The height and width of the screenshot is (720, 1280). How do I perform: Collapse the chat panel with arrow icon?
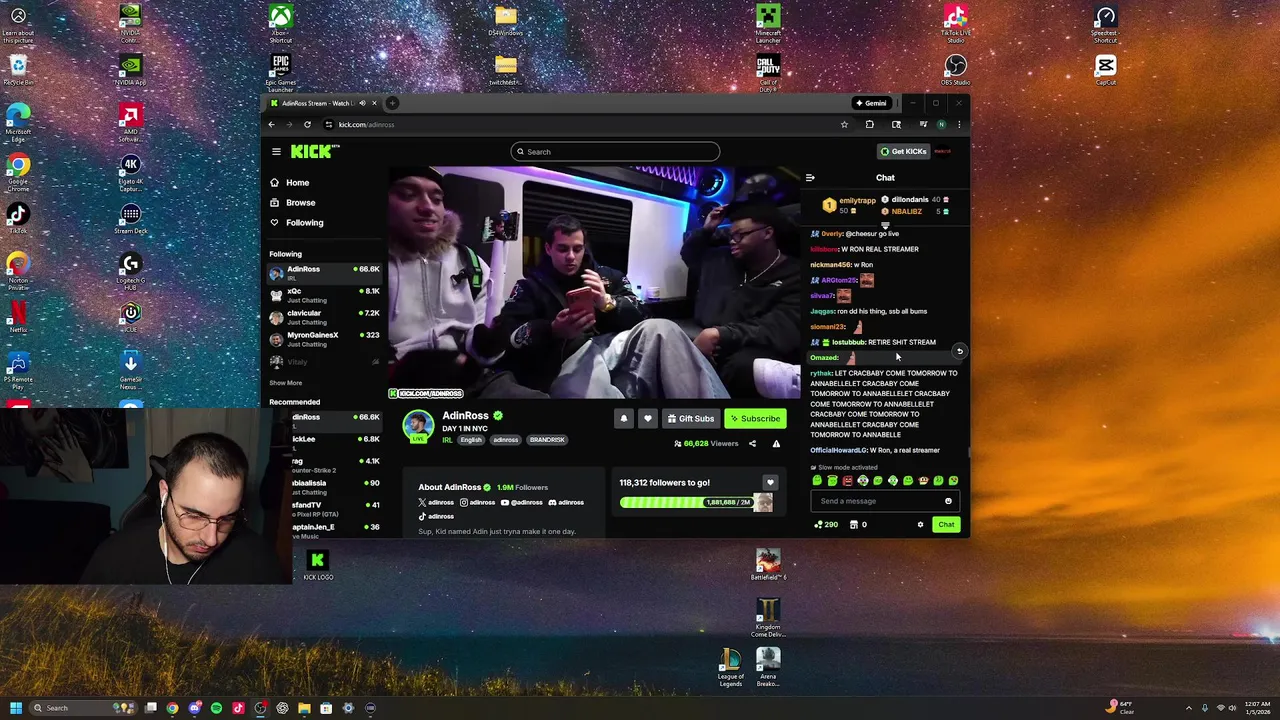[x=810, y=178]
